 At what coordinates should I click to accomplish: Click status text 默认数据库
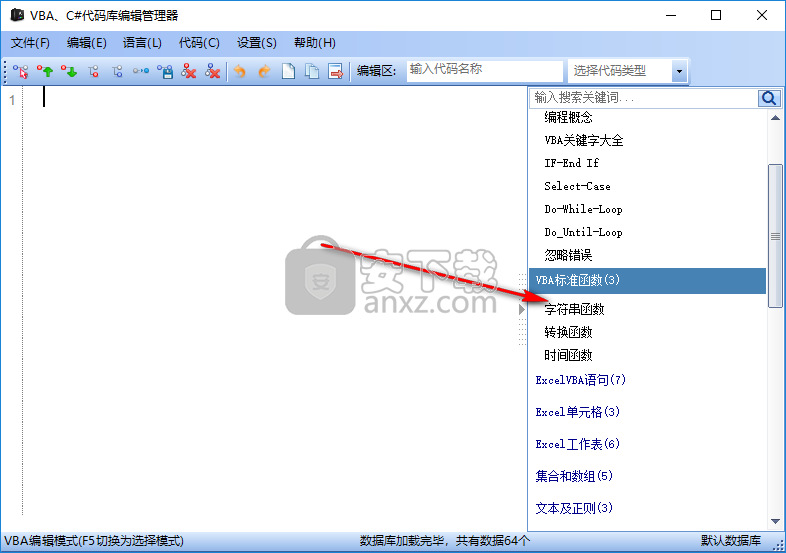tap(731, 541)
